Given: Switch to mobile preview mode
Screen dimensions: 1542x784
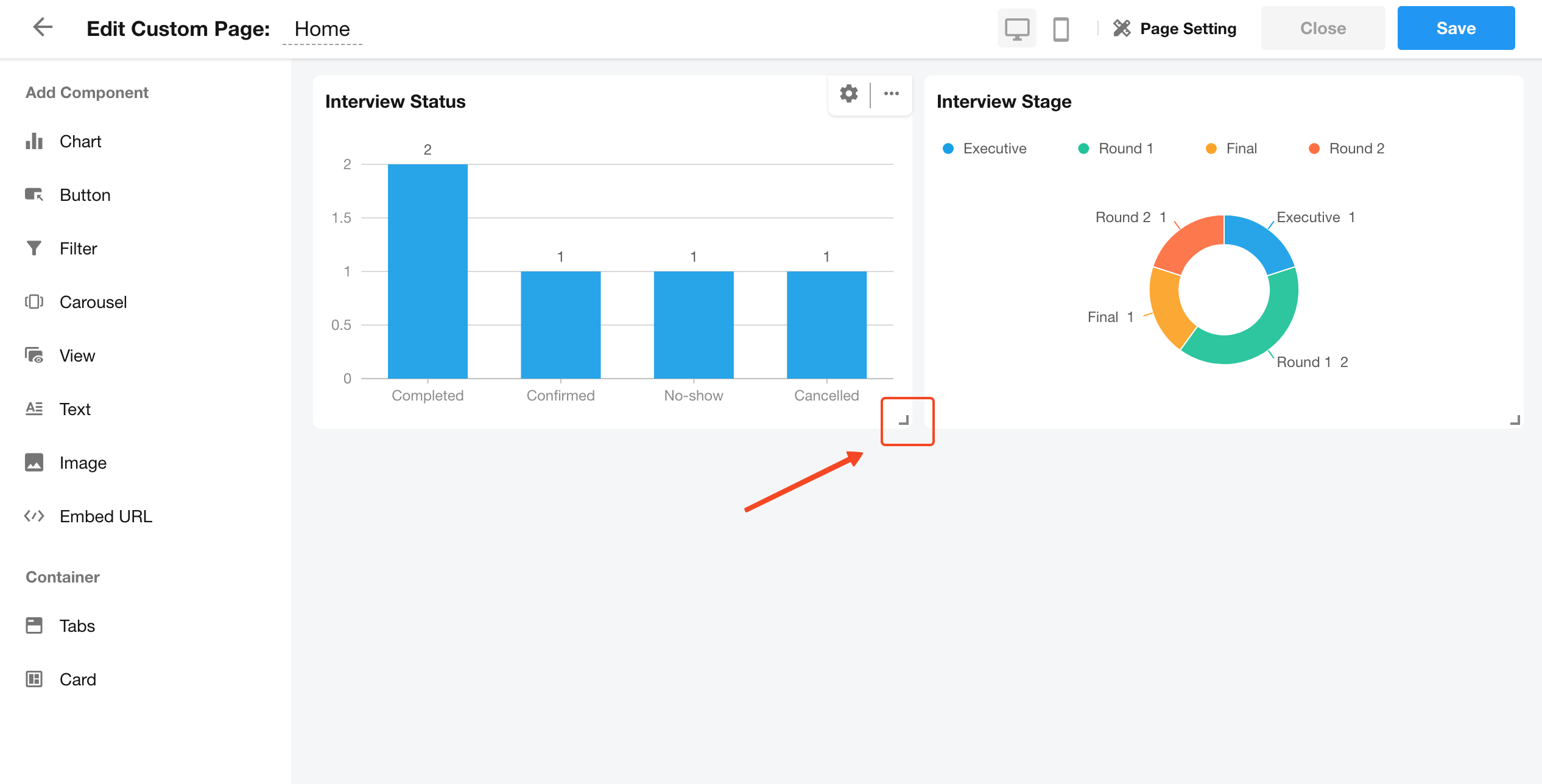Looking at the screenshot, I should (x=1061, y=29).
